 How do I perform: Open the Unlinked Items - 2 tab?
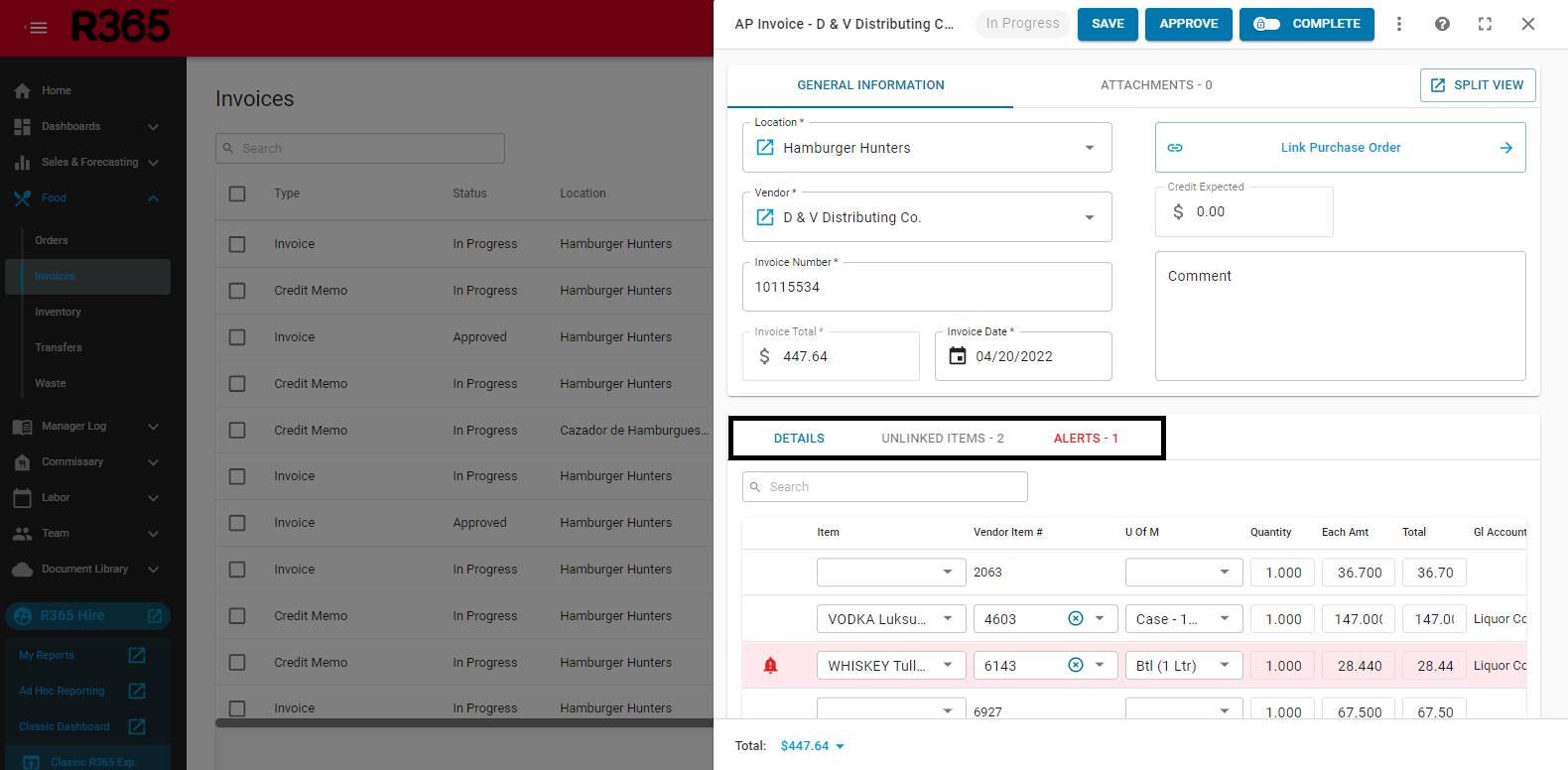[x=942, y=439]
